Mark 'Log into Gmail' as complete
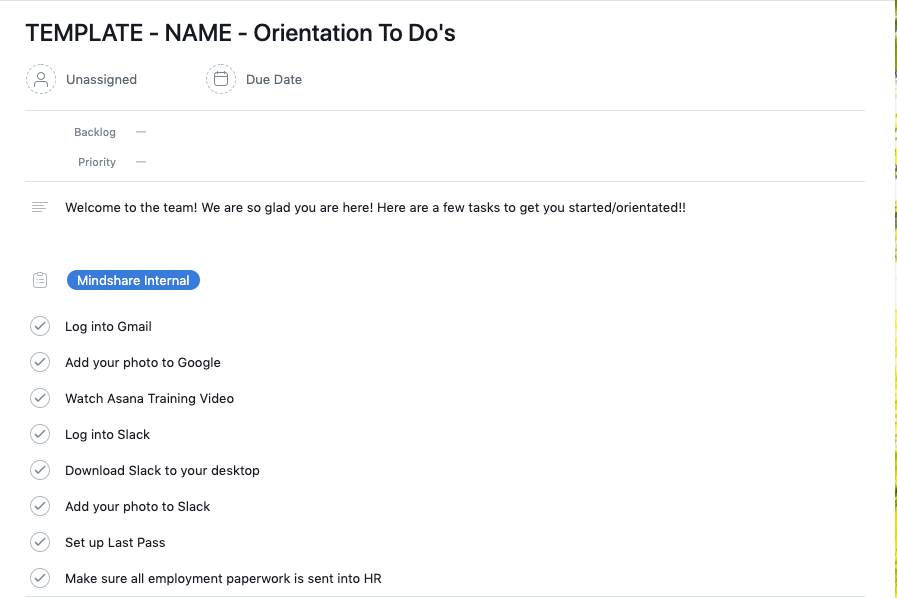The height and width of the screenshot is (598, 897). pos(40,326)
